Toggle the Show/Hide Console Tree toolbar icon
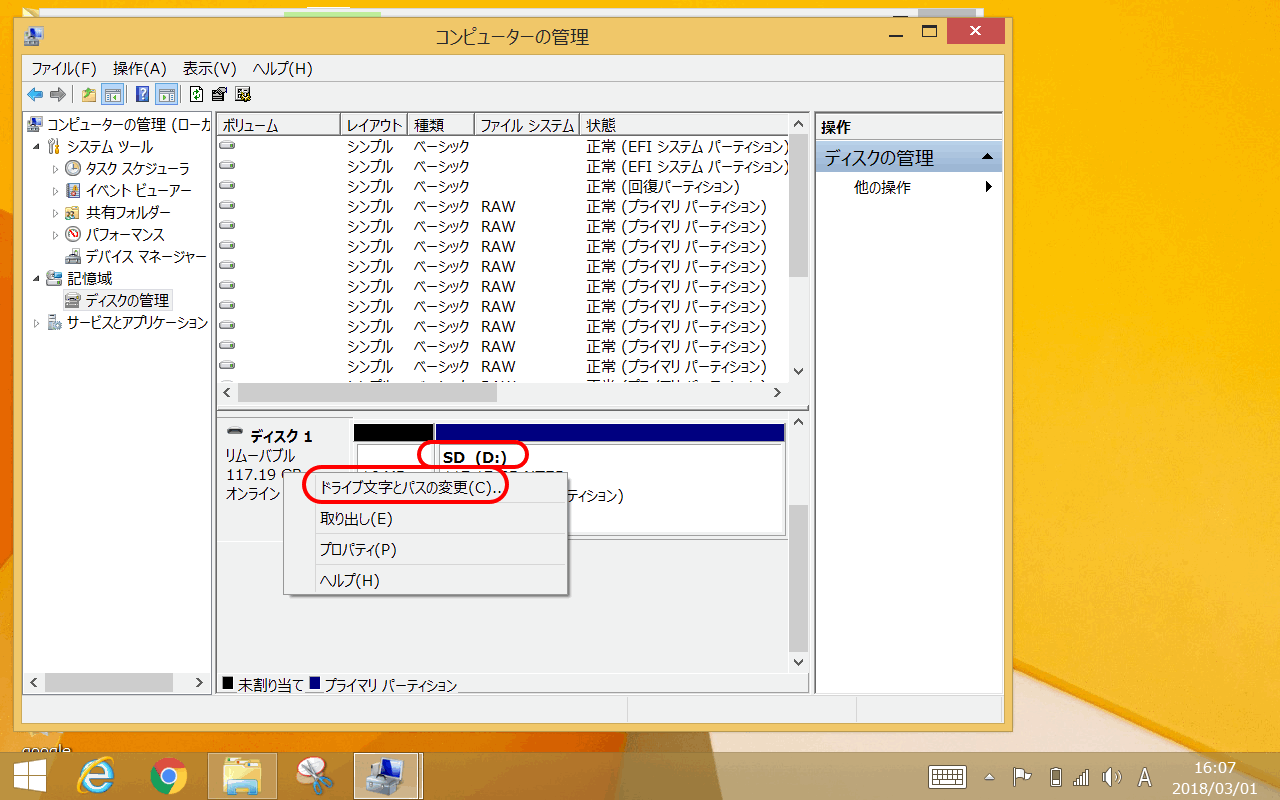This screenshot has height=800, width=1280. point(113,95)
